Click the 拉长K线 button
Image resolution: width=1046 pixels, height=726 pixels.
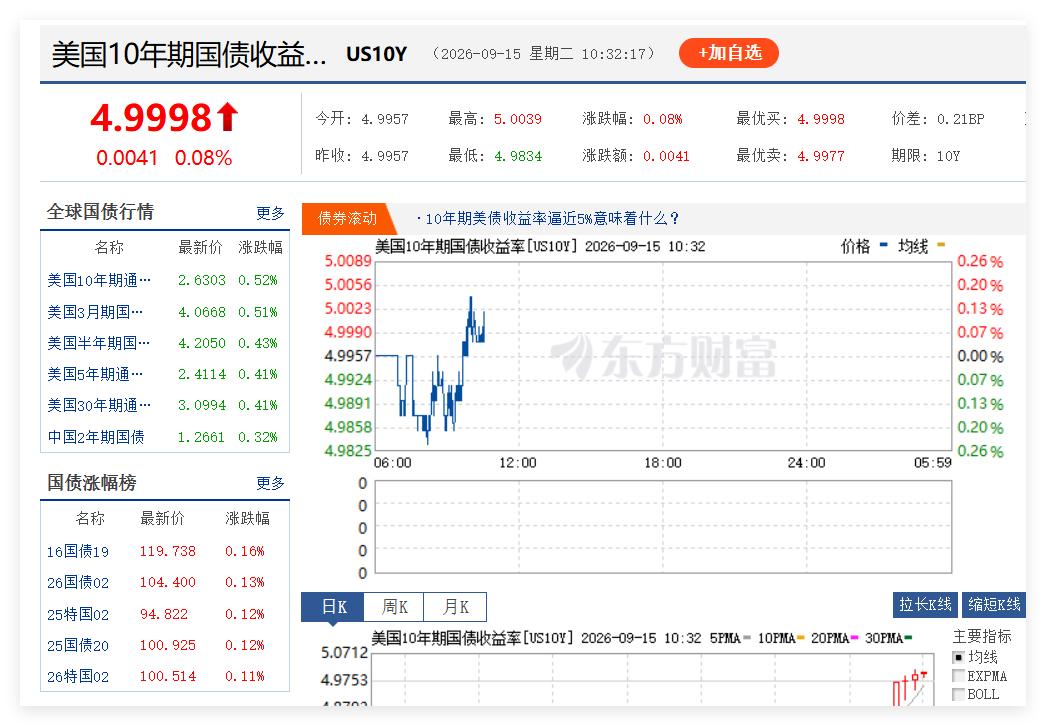point(925,605)
